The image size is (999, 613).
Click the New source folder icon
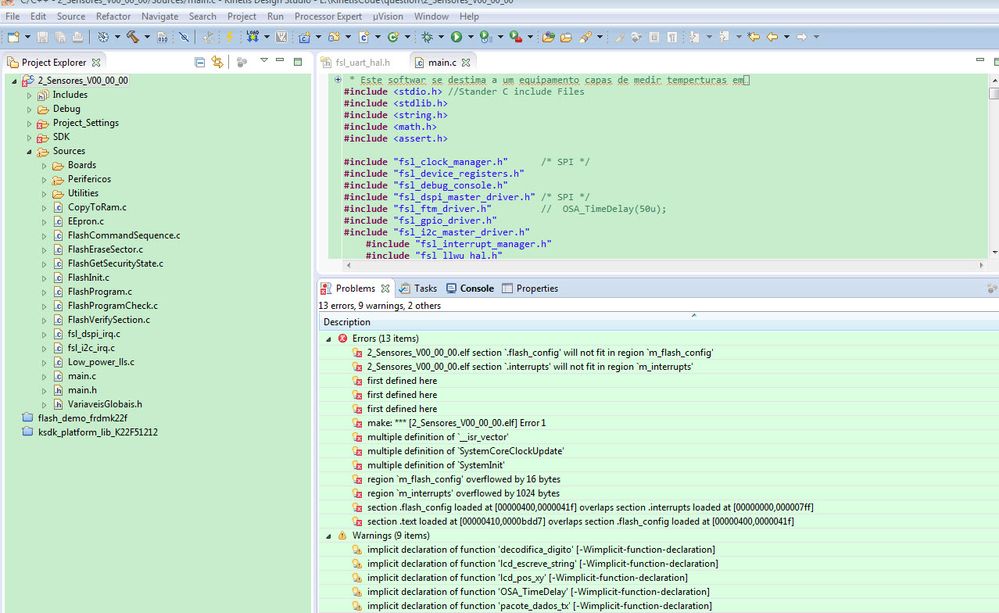pos(334,37)
